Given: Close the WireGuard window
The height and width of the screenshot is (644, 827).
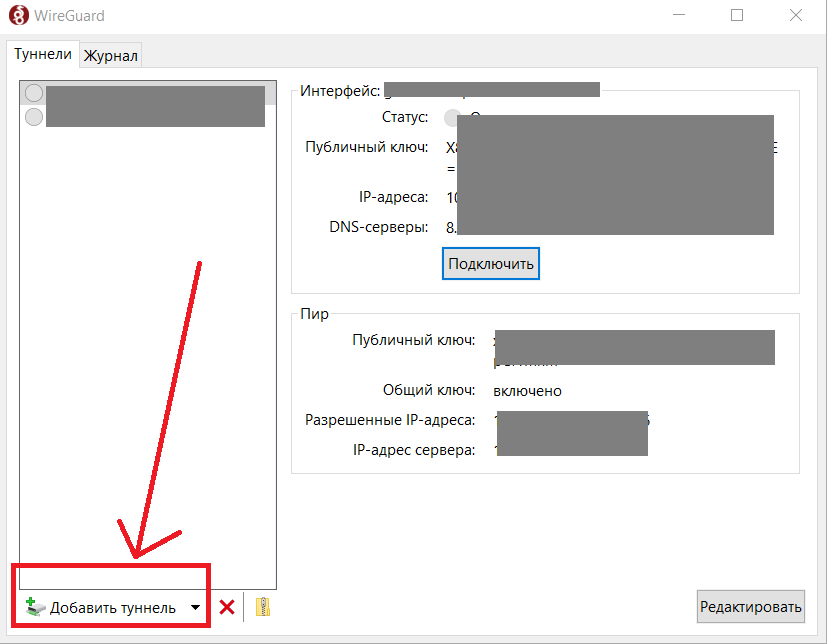Looking at the screenshot, I should point(794,16).
